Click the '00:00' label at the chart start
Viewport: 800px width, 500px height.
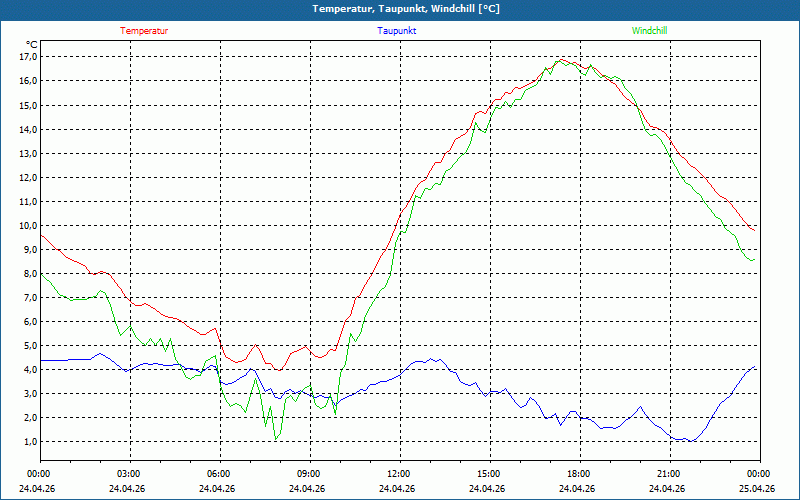pyautogui.click(x=38, y=474)
